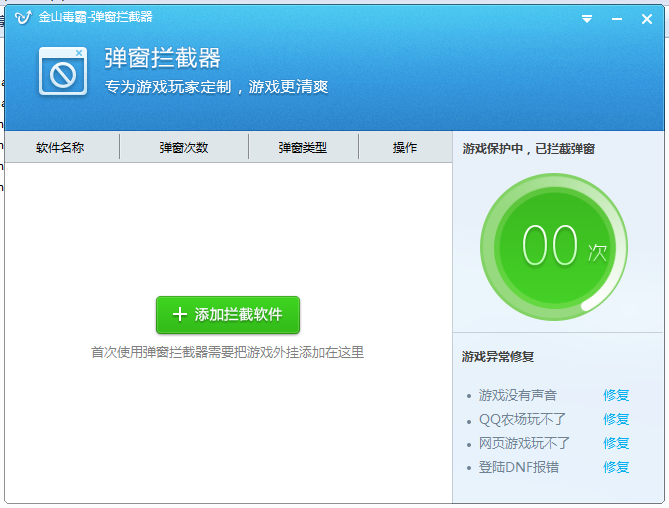Select the 弹窗类型 column header

(x=303, y=148)
